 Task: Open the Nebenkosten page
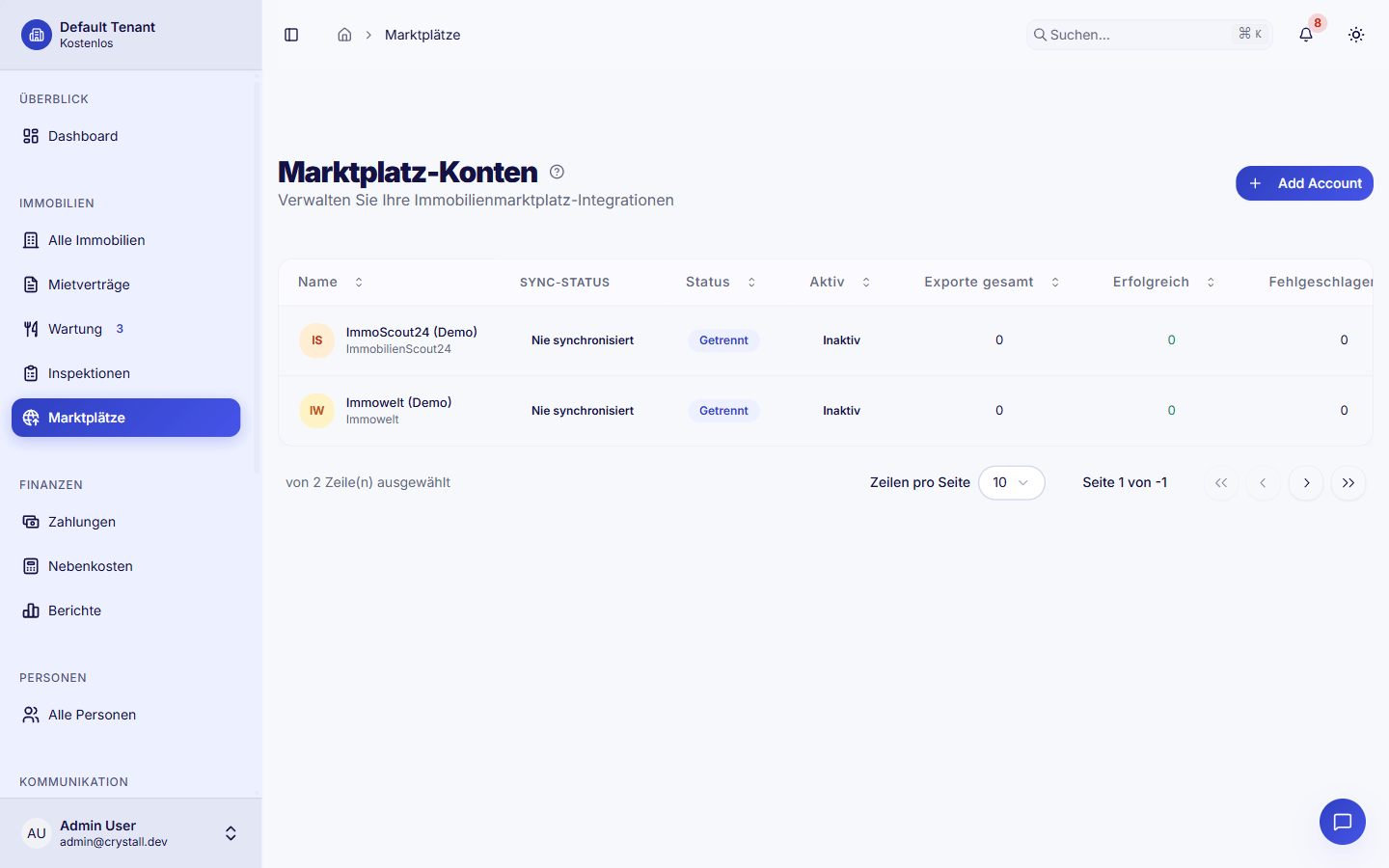pyautogui.click(x=125, y=566)
